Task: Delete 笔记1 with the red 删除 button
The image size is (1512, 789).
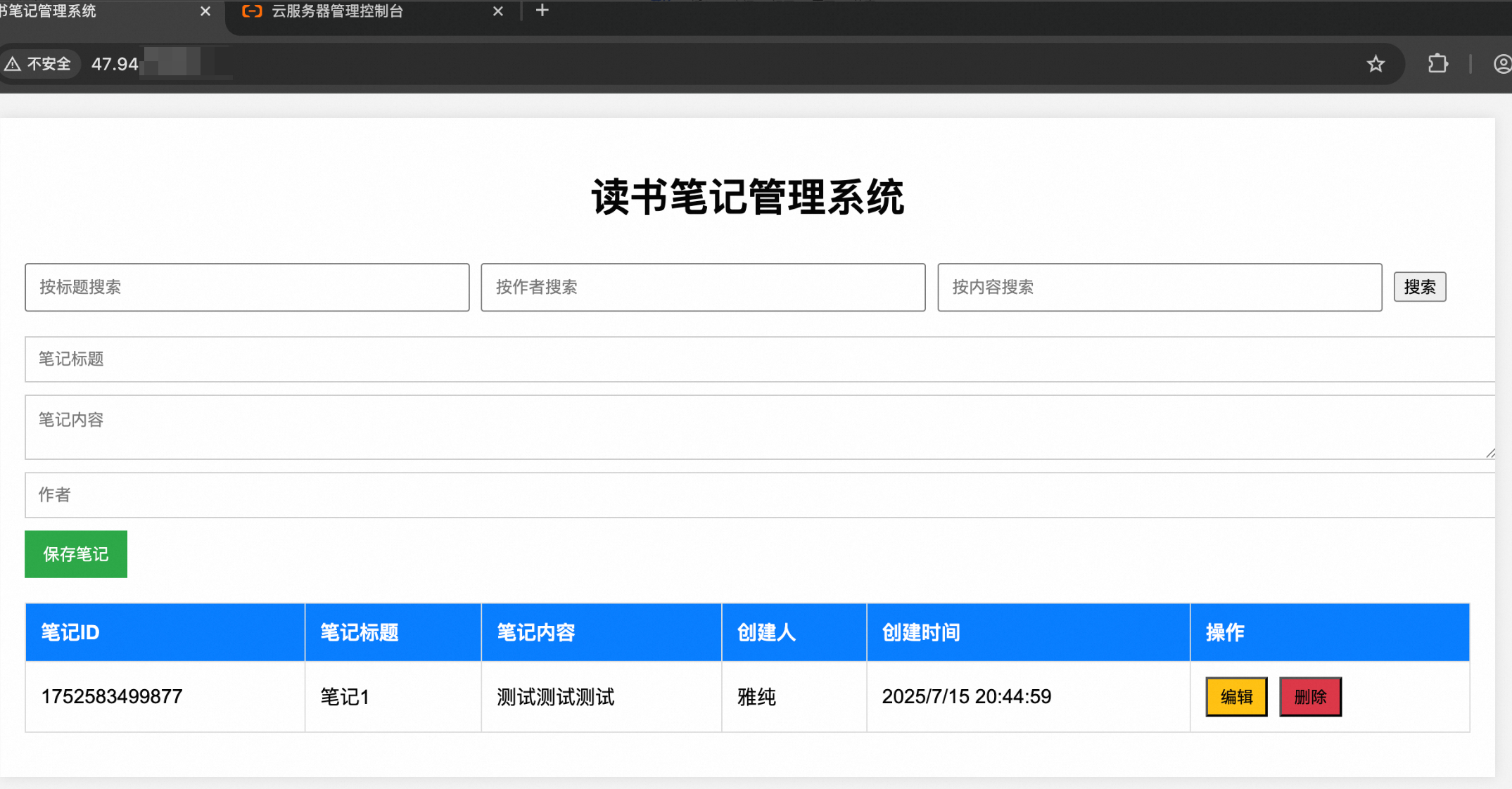Action: [1310, 697]
